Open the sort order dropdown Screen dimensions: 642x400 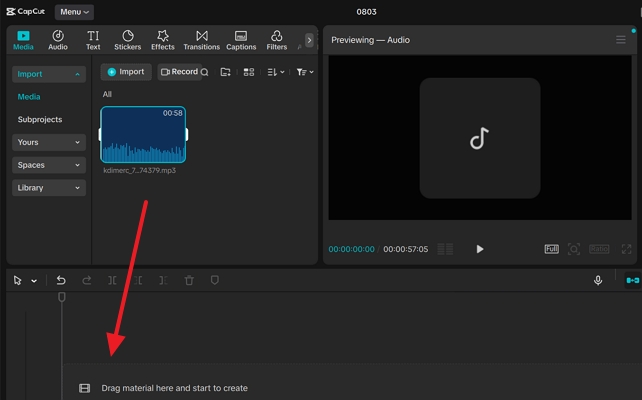[x=276, y=72]
